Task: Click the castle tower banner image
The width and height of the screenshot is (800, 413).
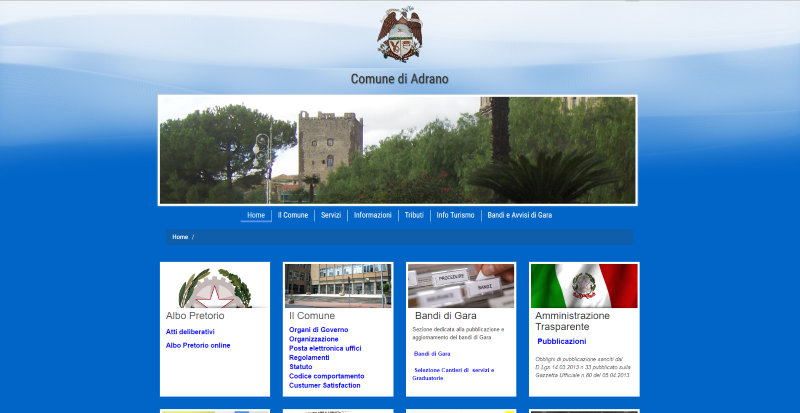Action: pos(398,150)
